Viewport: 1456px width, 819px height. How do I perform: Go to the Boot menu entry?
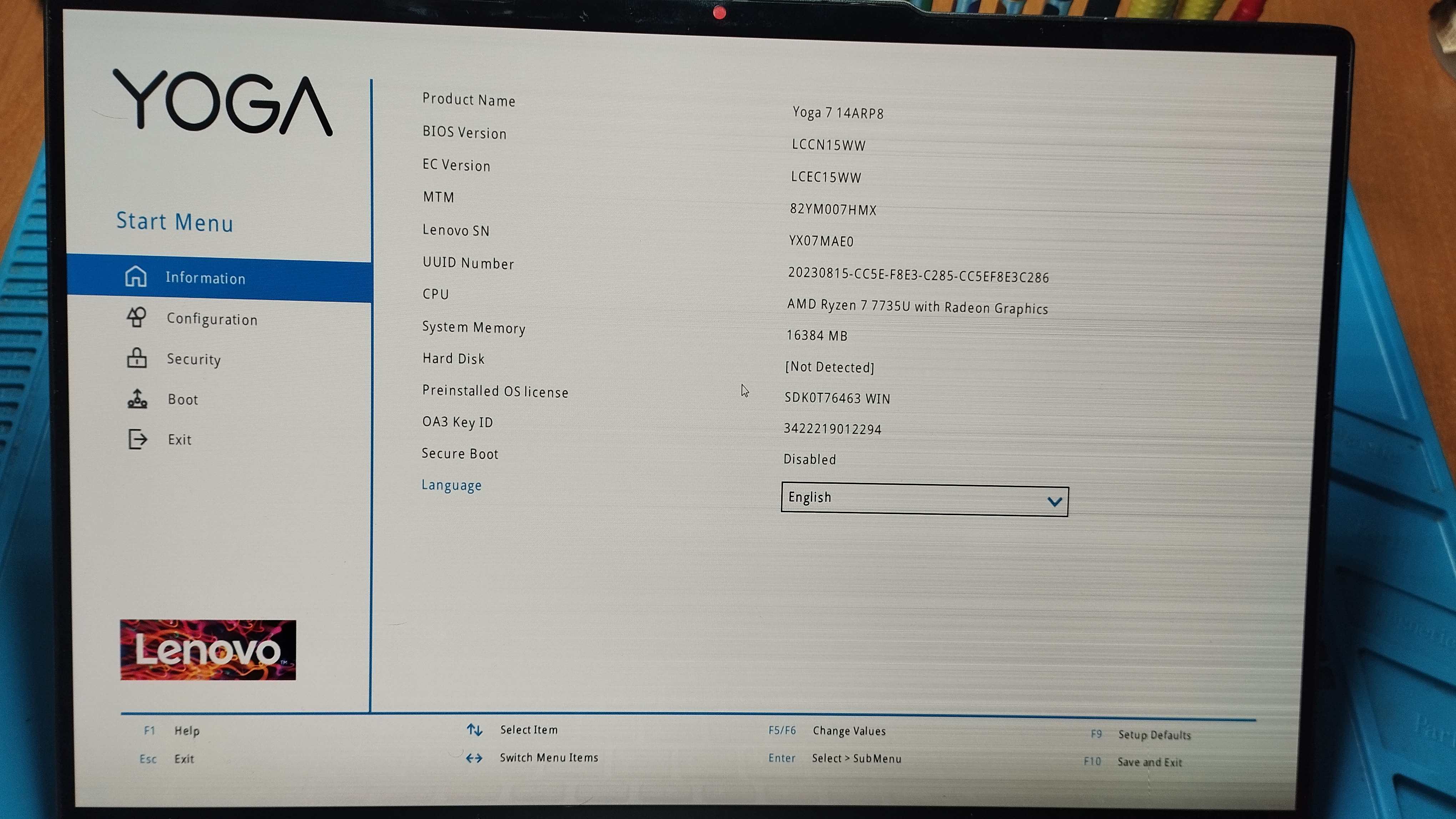click(x=183, y=399)
